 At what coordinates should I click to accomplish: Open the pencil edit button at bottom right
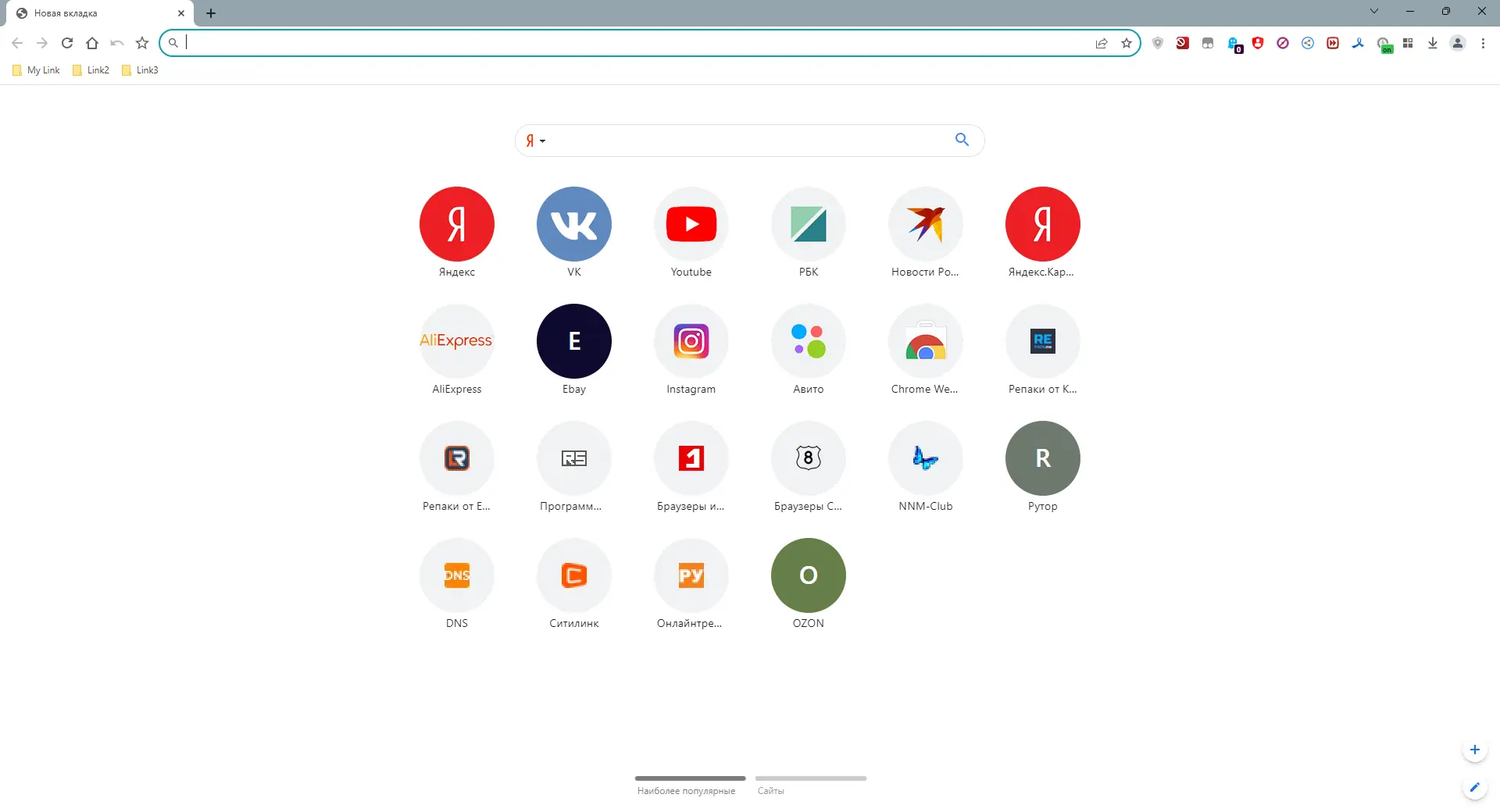[x=1475, y=788]
